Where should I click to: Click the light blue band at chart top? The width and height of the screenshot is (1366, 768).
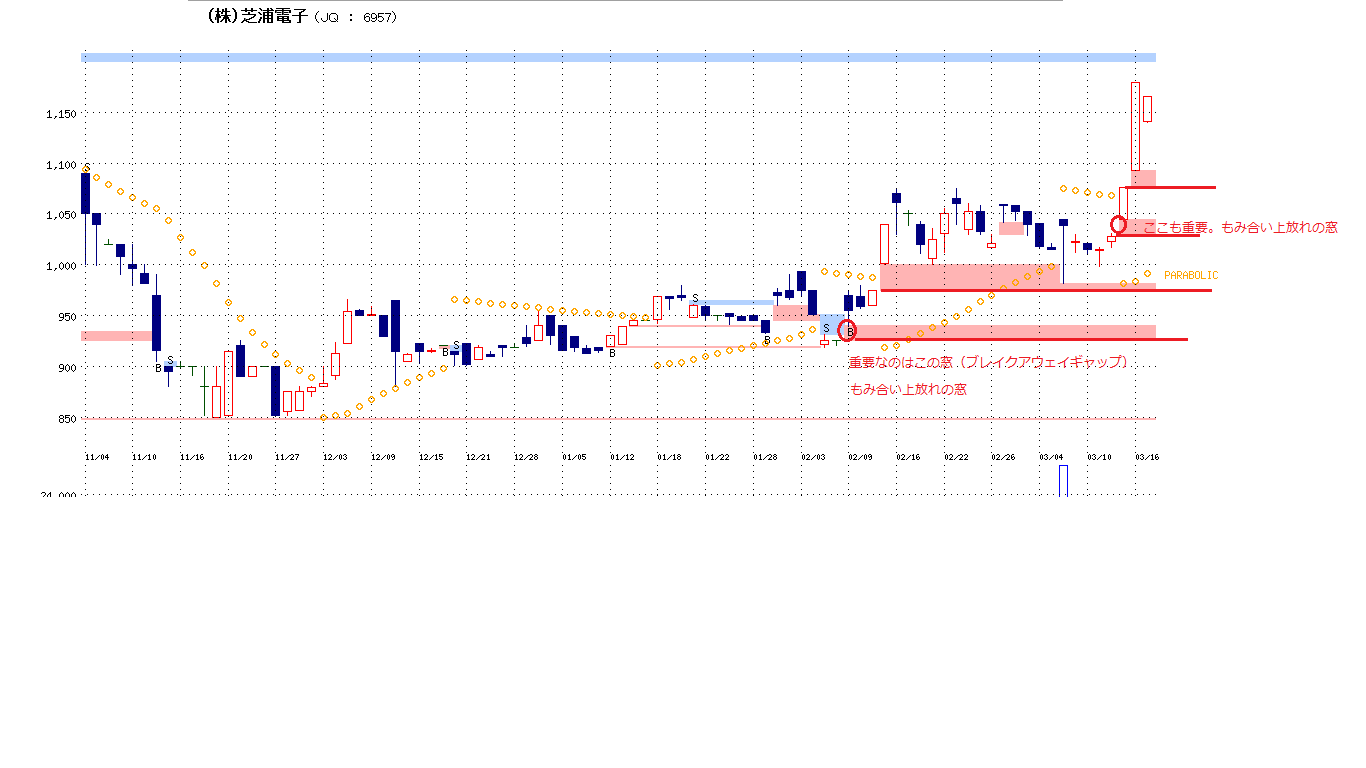[618, 57]
